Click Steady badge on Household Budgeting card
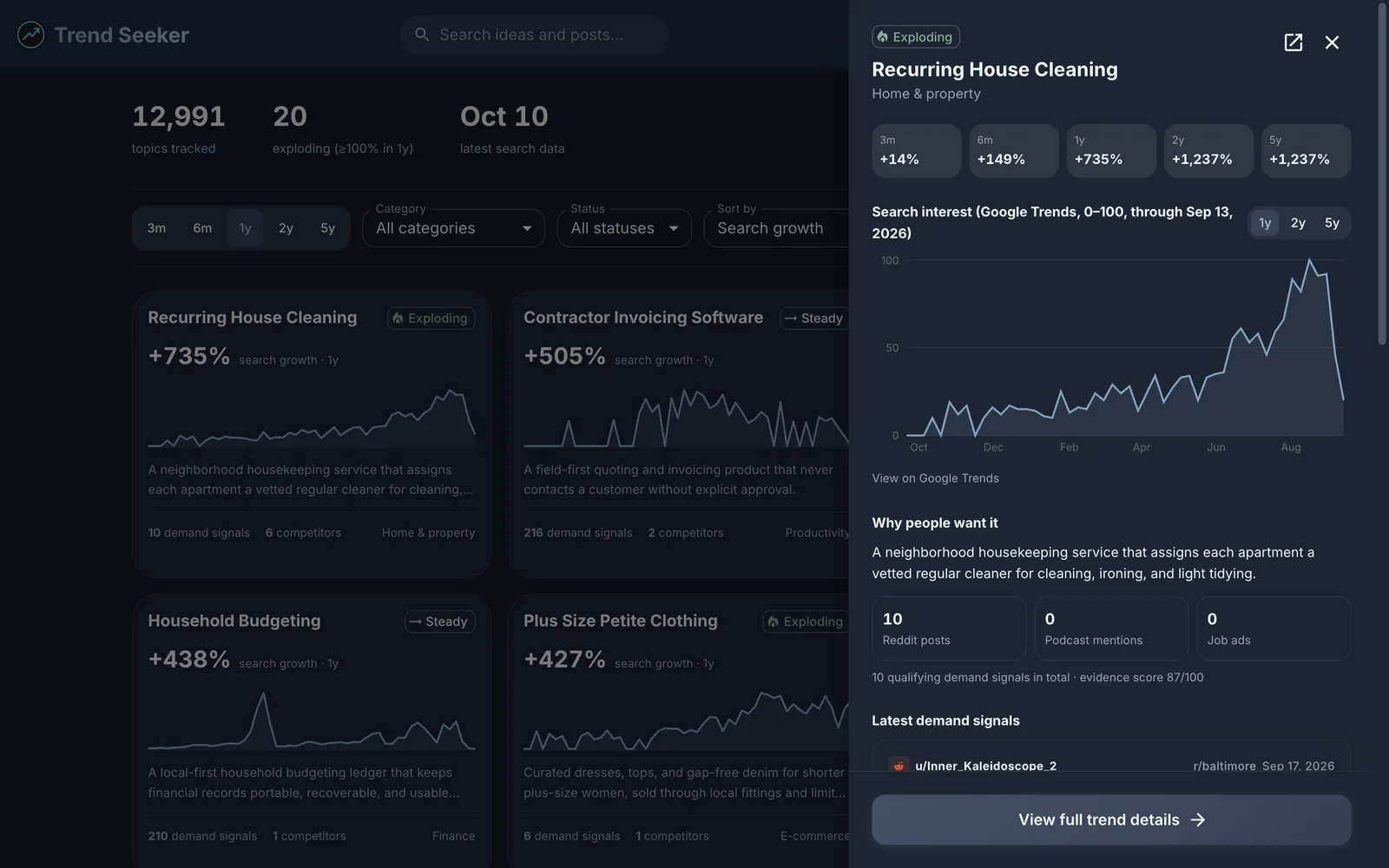Screen dimensions: 1389x868 pos(439,621)
